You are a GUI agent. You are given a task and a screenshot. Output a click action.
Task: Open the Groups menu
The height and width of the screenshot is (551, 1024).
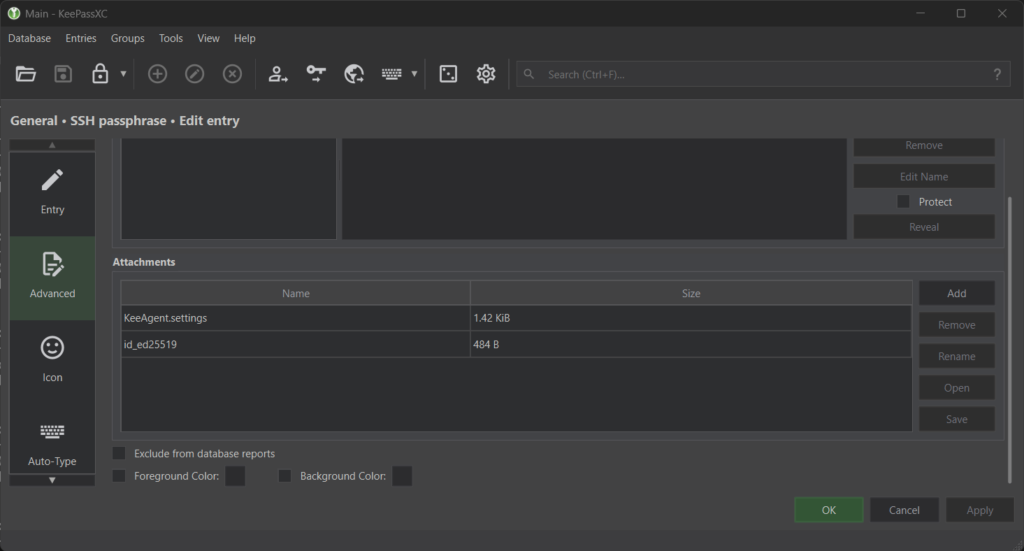click(x=127, y=39)
